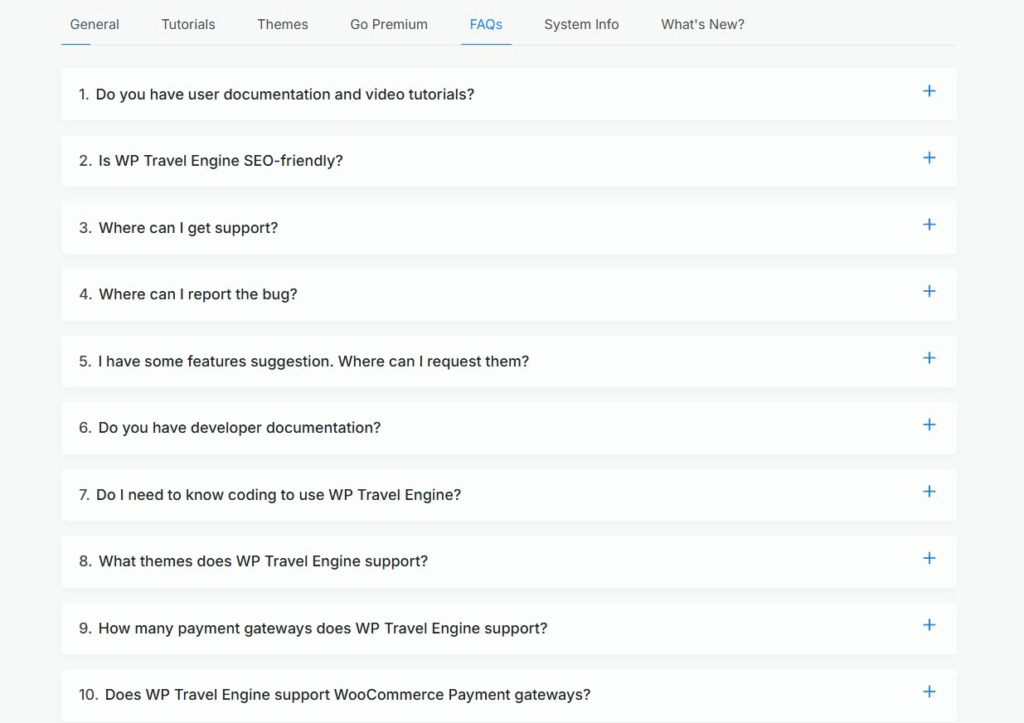Switch to the Tutorials tab
1024x723 pixels.
click(x=188, y=24)
